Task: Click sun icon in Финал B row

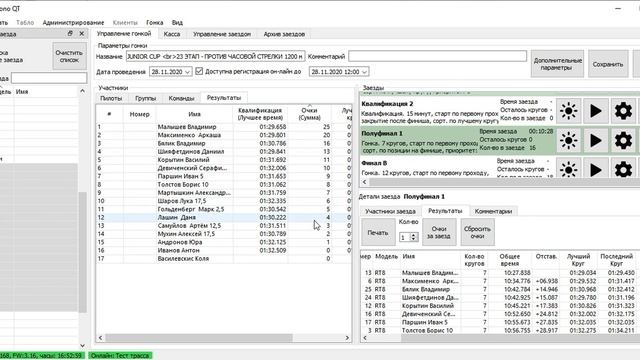Action: pos(568,169)
